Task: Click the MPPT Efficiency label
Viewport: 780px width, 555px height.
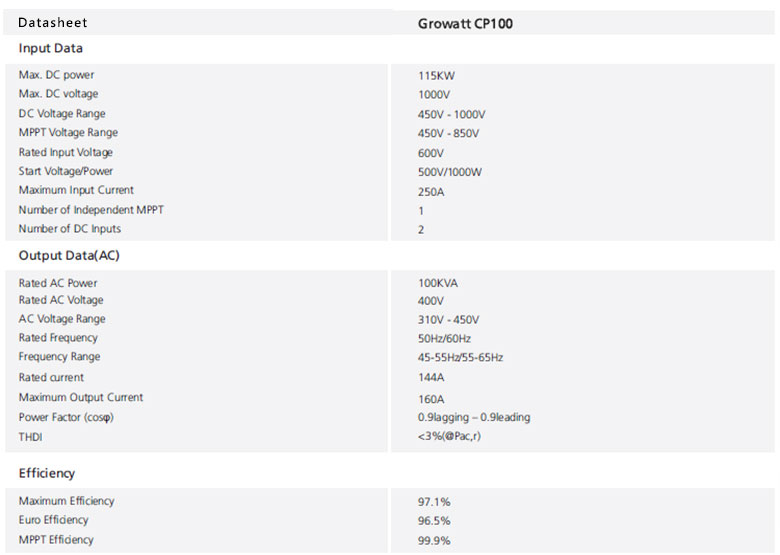Action: pyautogui.click(x=56, y=540)
